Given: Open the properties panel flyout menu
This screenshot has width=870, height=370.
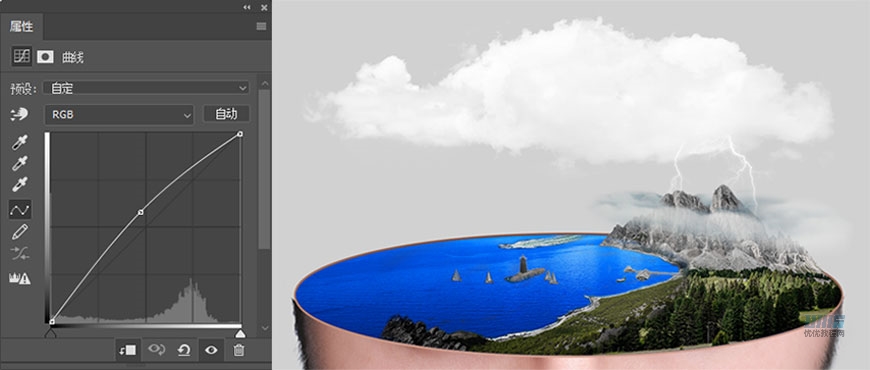Looking at the screenshot, I should click(261, 27).
